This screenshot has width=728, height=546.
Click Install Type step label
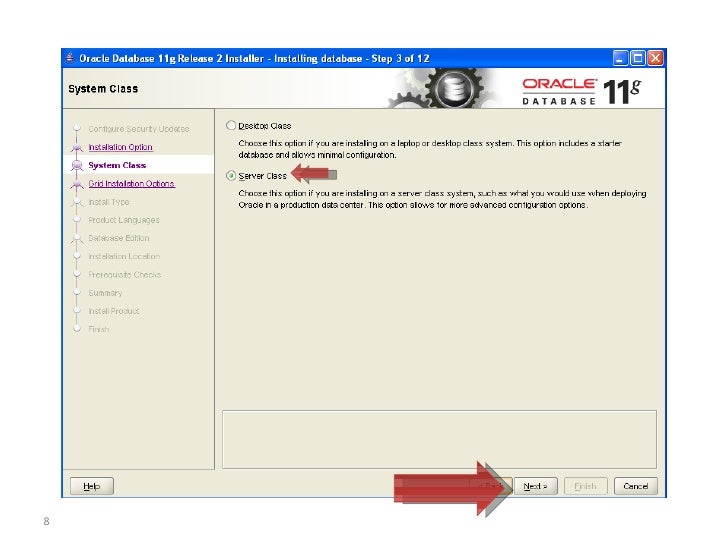coord(109,202)
